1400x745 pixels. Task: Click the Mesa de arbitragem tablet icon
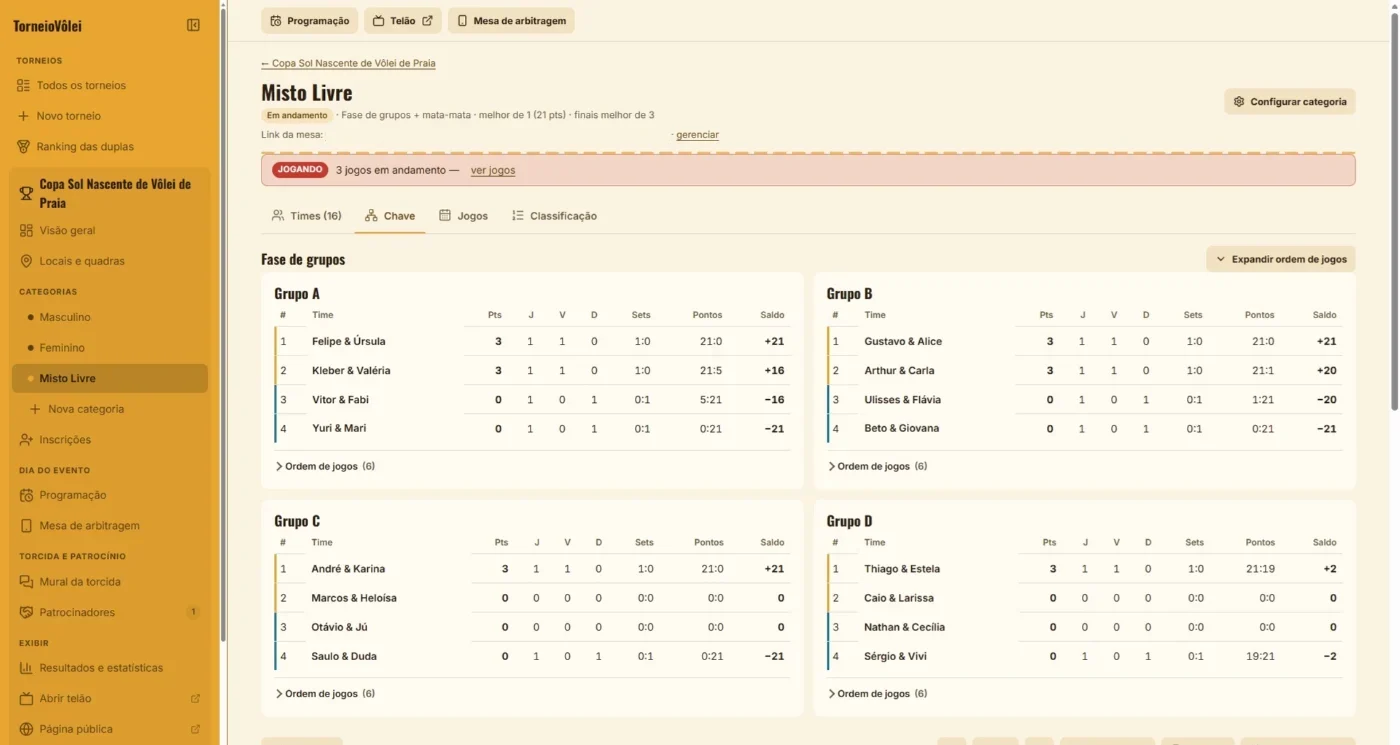pyautogui.click(x=26, y=526)
